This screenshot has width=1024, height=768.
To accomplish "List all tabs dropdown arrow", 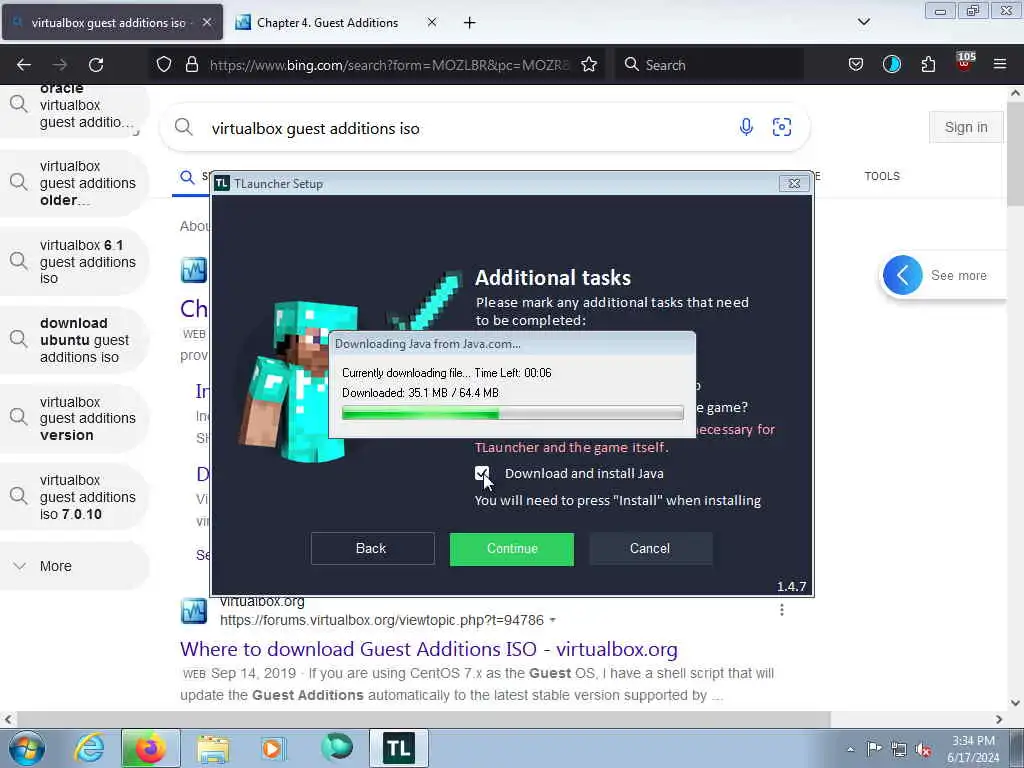I will (x=863, y=22).
